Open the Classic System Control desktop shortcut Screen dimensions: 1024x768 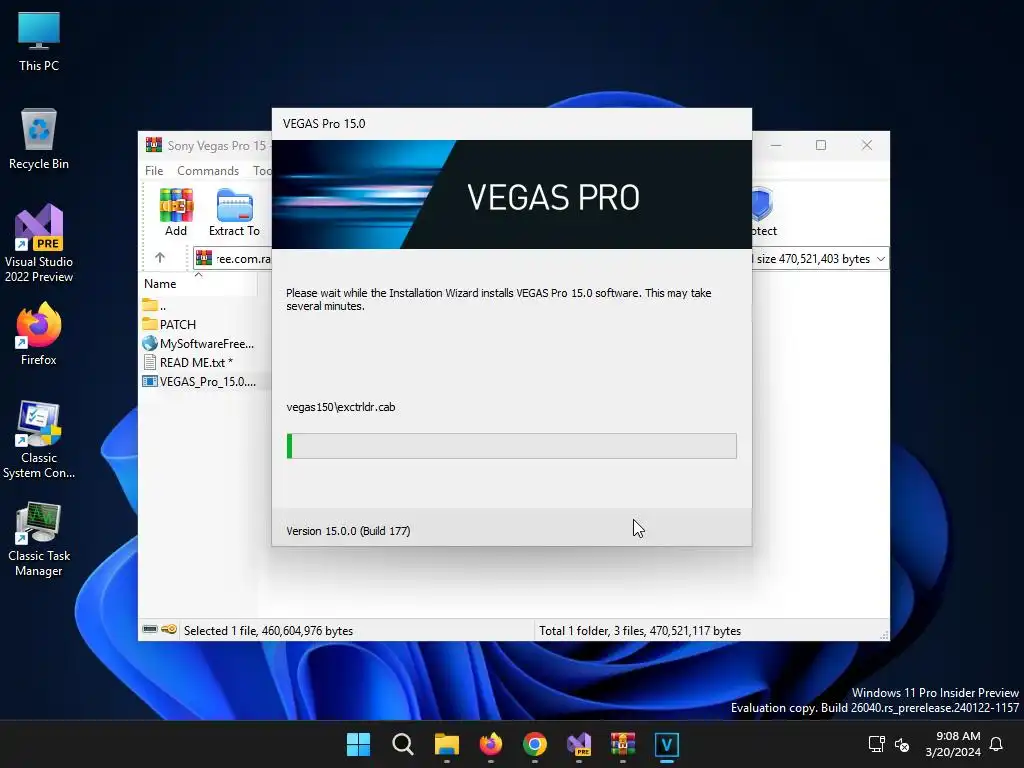click(39, 440)
